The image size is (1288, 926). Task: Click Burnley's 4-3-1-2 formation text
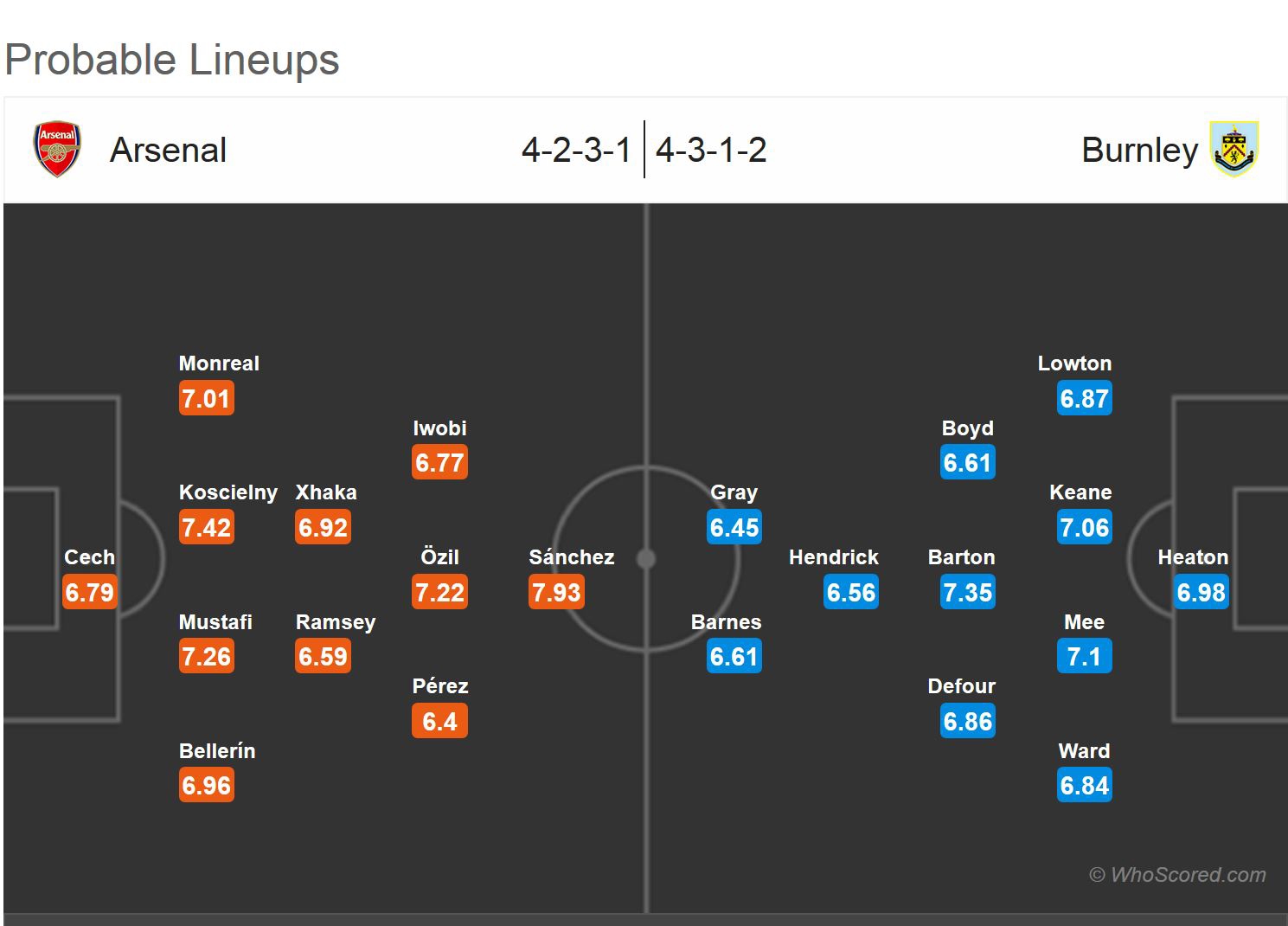[711, 151]
